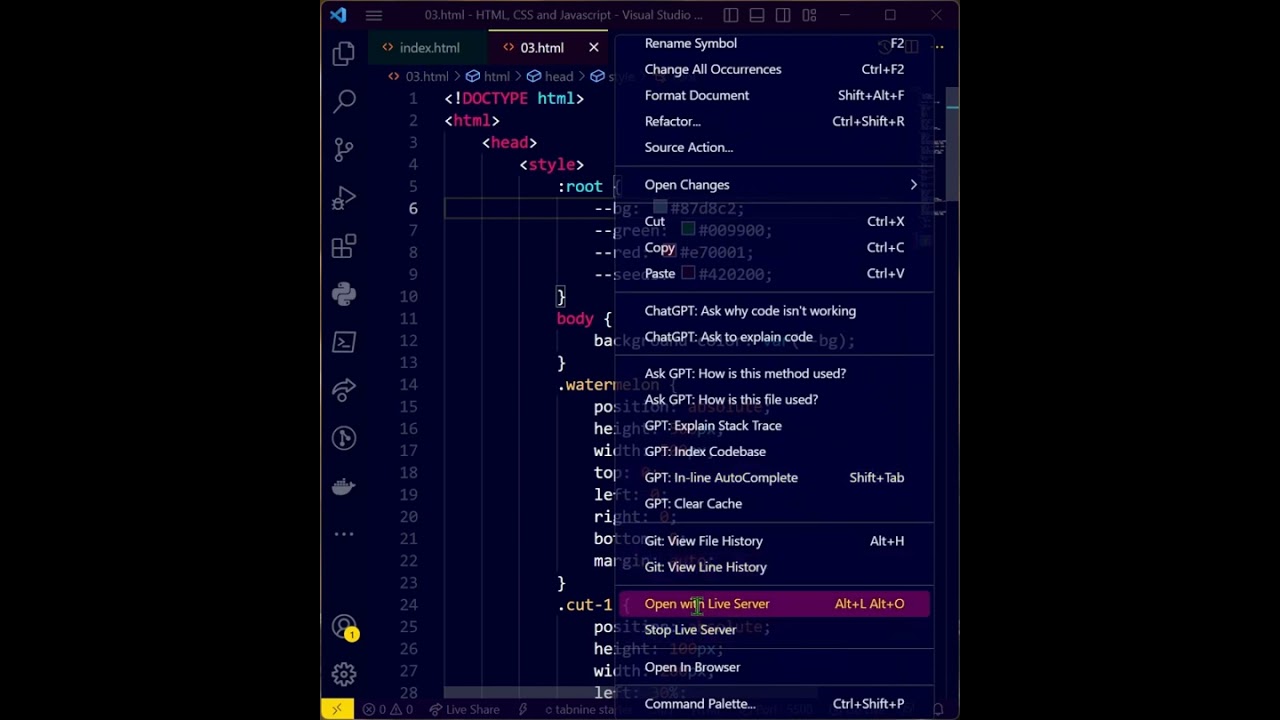Open the Git history circle icon
The width and height of the screenshot is (1280, 720).
(343, 438)
